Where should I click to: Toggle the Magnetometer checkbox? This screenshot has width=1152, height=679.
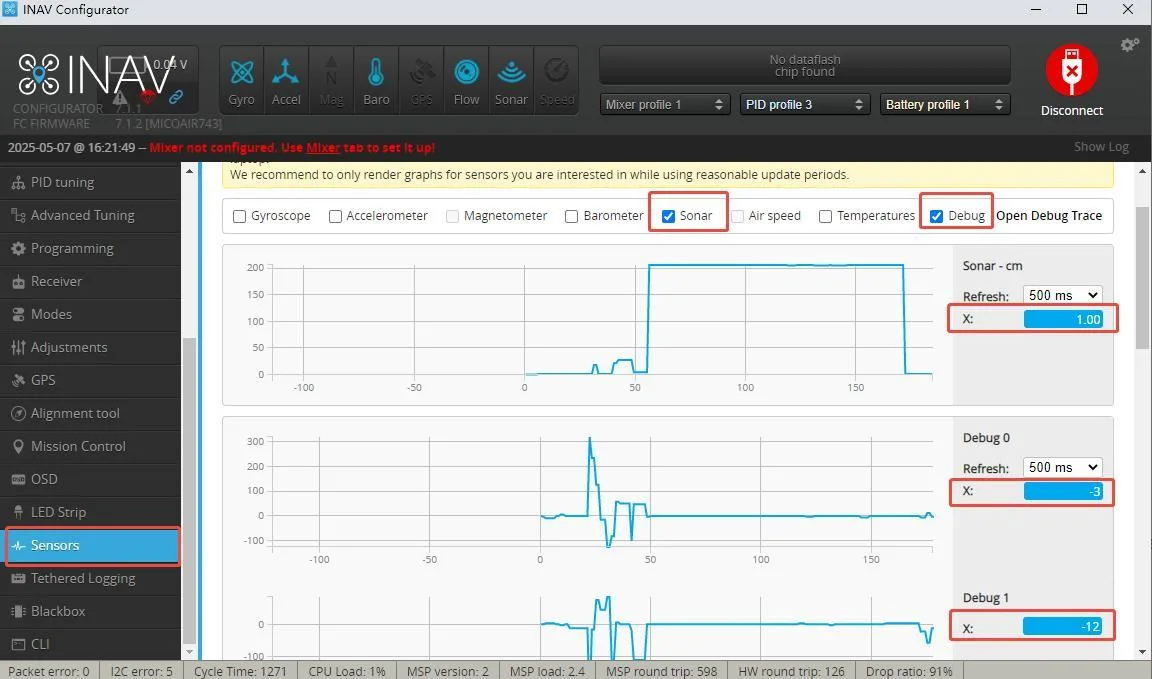coord(453,216)
